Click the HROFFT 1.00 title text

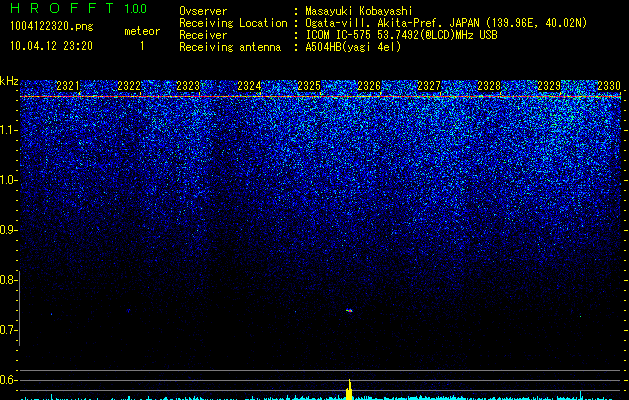(x=79, y=8)
